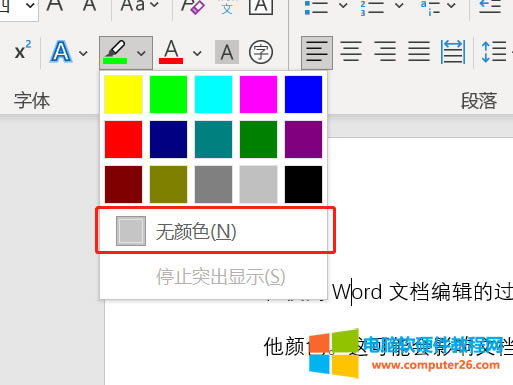Pick the light gray highlight swatch
Viewport: 513px width, 385px height.
click(258, 184)
